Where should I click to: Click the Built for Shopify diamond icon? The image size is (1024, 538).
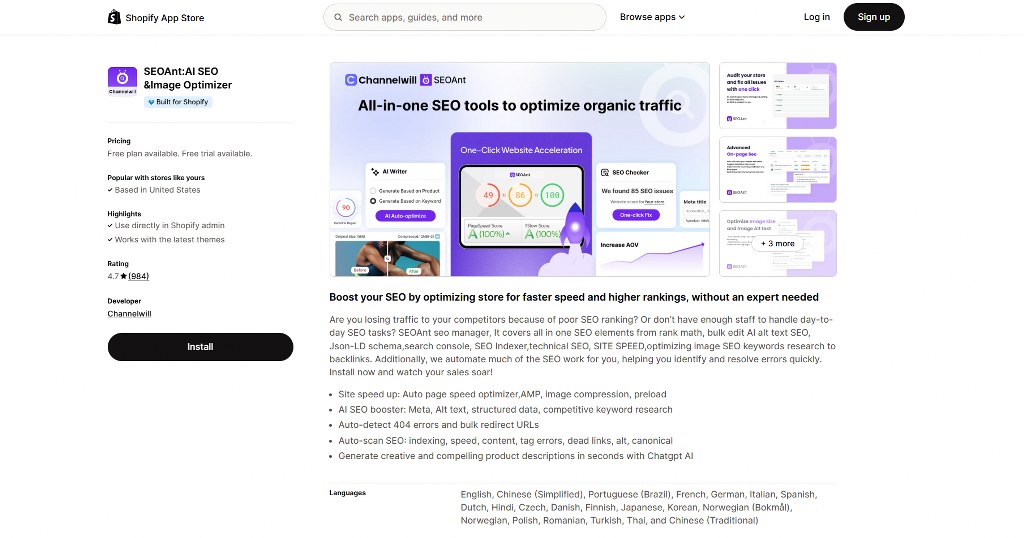pyautogui.click(x=151, y=102)
